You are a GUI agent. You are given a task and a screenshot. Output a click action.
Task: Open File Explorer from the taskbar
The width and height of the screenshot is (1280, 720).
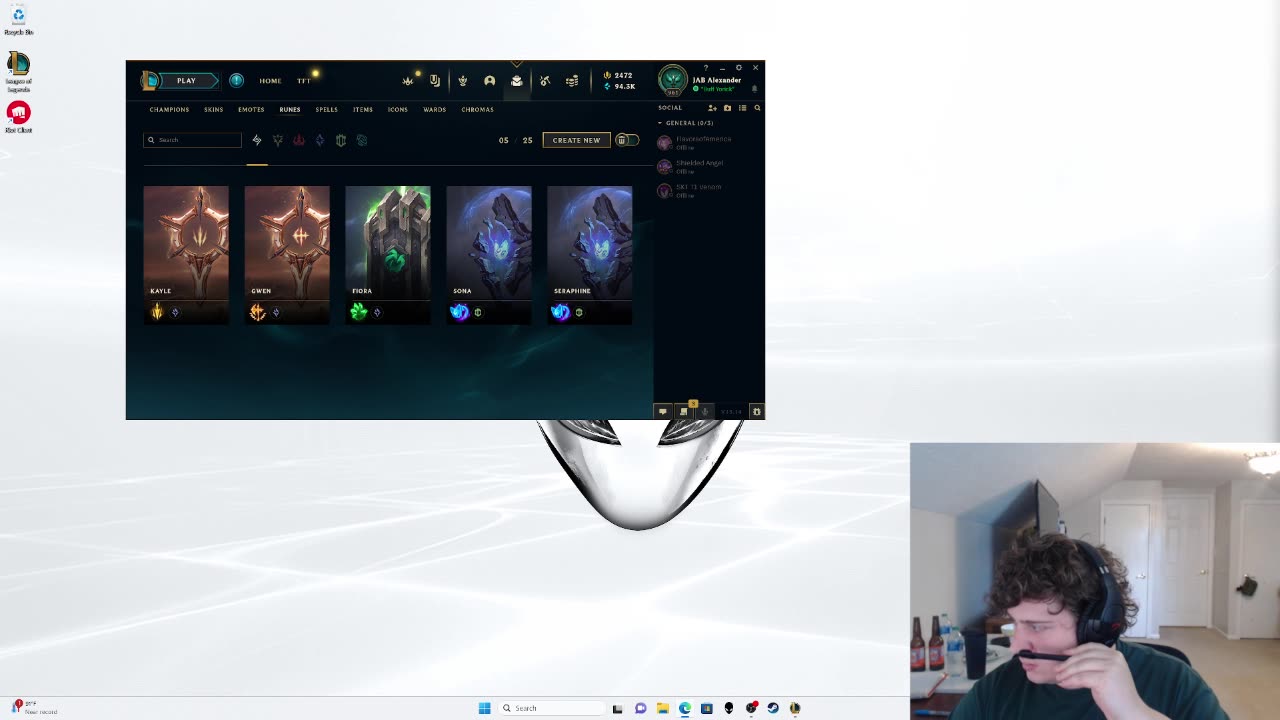point(663,708)
